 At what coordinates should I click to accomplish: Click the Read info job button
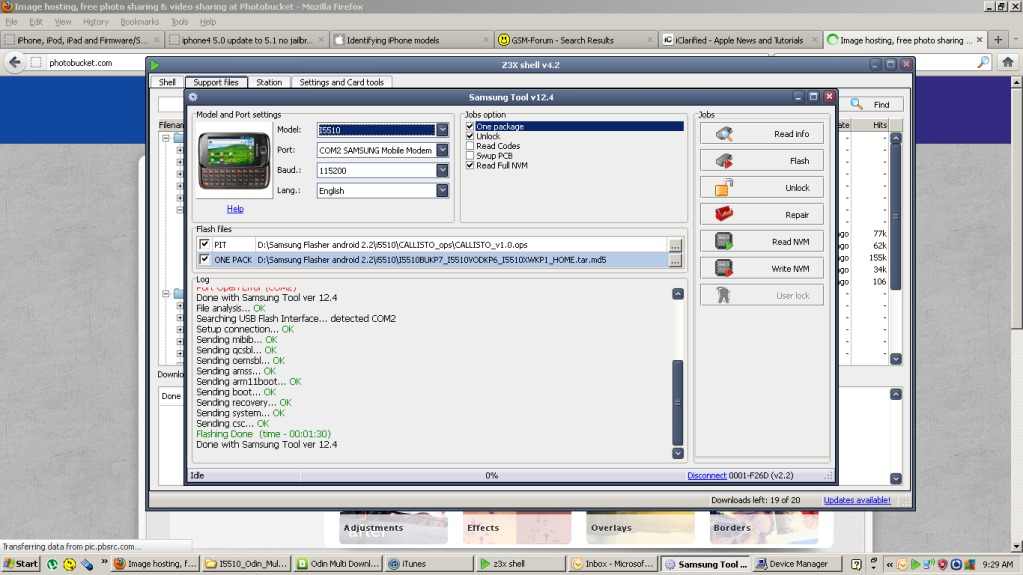[761, 134]
